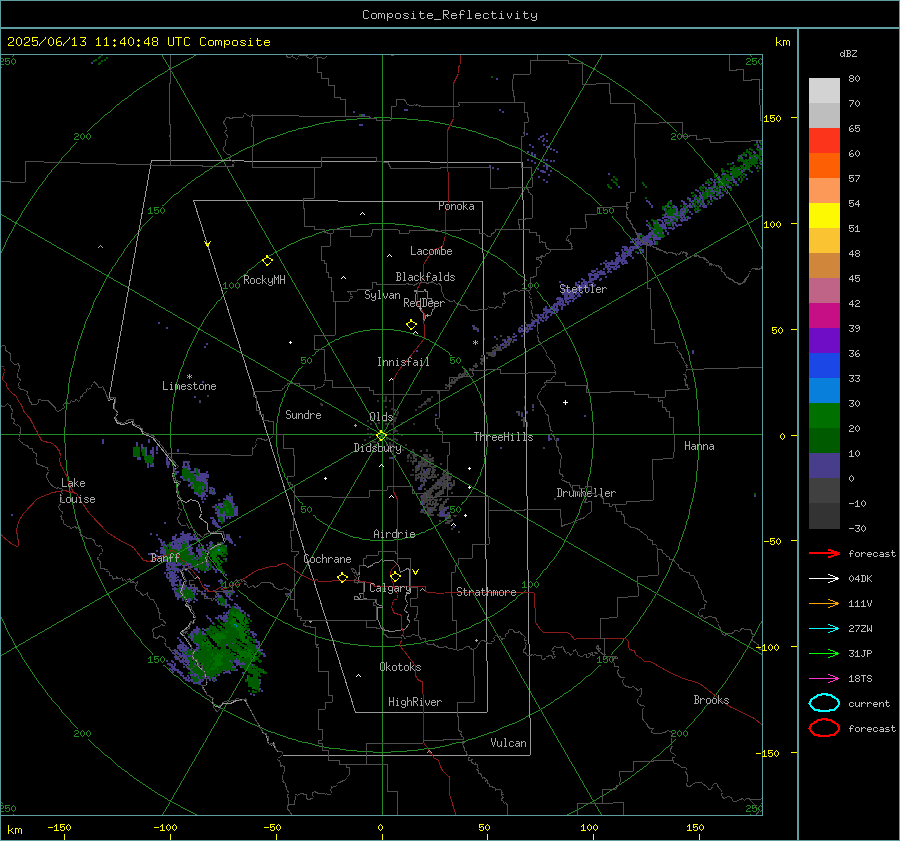Click the Calgary city label
This screenshot has width=900, height=841.
click(x=390, y=588)
